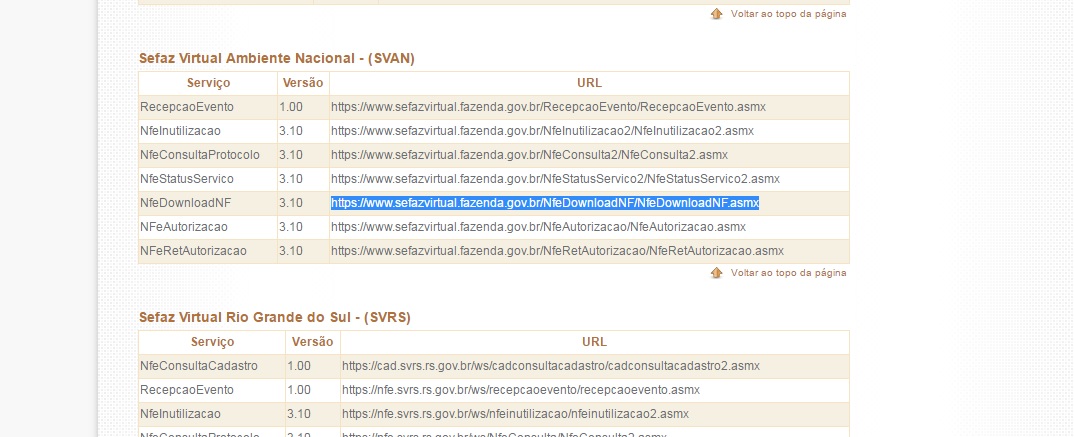Image resolution: width=1074 pixels, height=437 pixels.
Task: Select the SVAN 'RecepcaoEvento' service cell
Action: click(x=208, y=107)
